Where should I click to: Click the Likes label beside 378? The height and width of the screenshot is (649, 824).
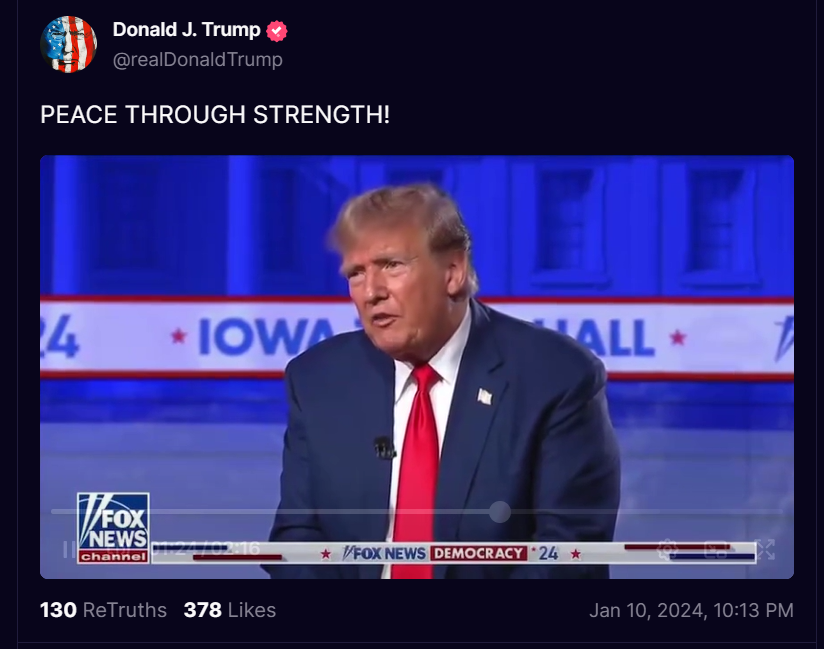(x=252, y=610)
